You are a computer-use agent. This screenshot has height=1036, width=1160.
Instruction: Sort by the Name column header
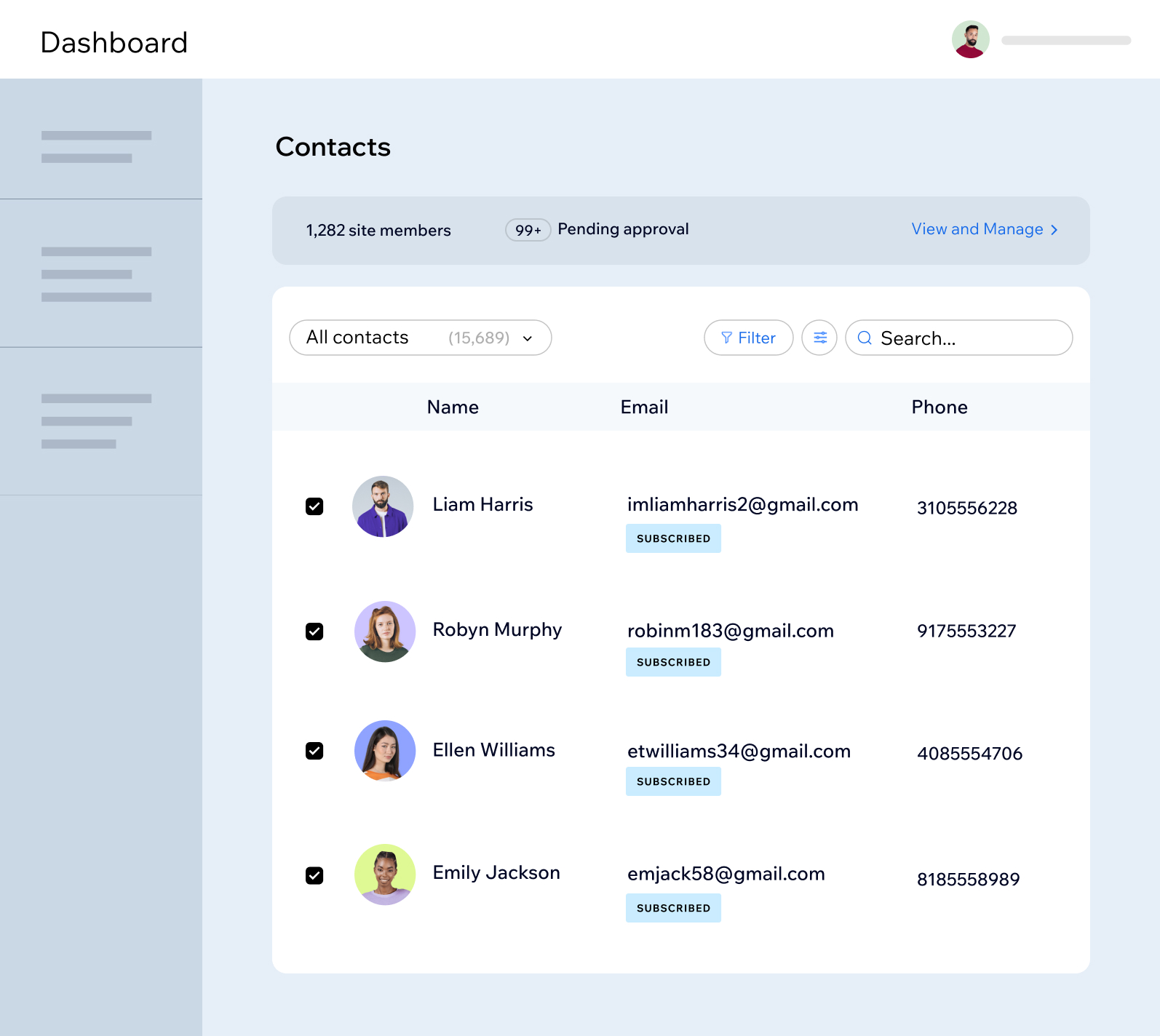click(x=453, y=407)
